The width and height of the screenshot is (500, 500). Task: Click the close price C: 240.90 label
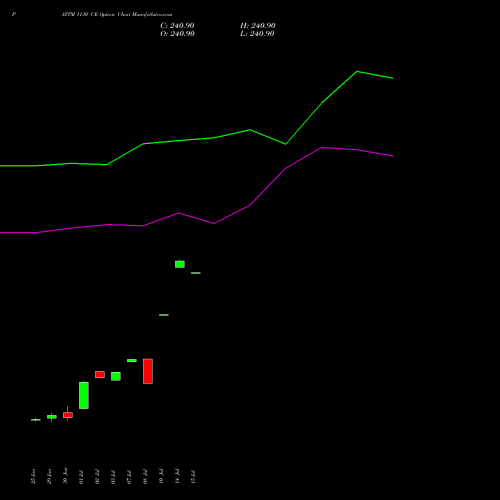click(x=177, y=26)
